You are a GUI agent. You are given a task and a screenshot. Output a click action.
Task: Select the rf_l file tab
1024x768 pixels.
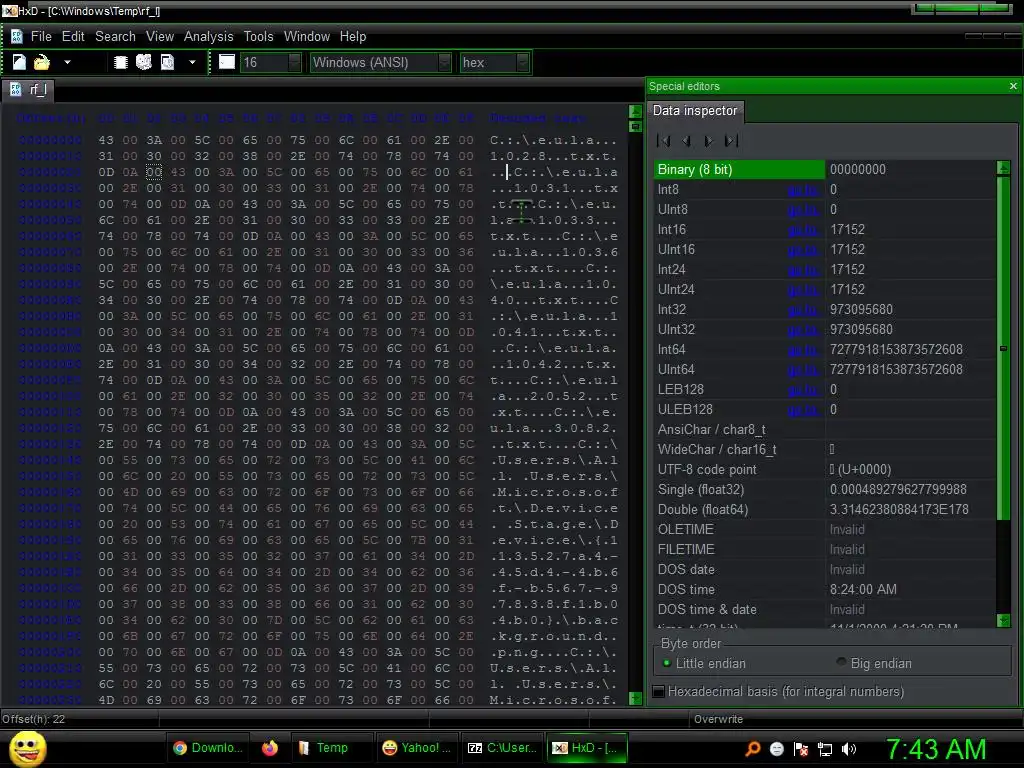tap(29, 89)
